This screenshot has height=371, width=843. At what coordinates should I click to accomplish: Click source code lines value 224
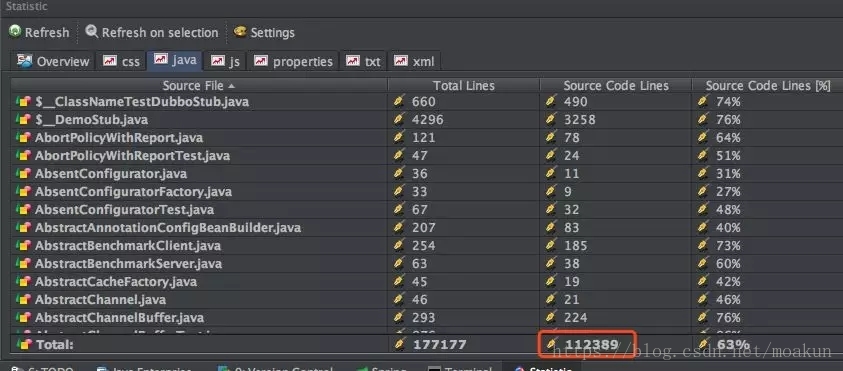(575, 318)
